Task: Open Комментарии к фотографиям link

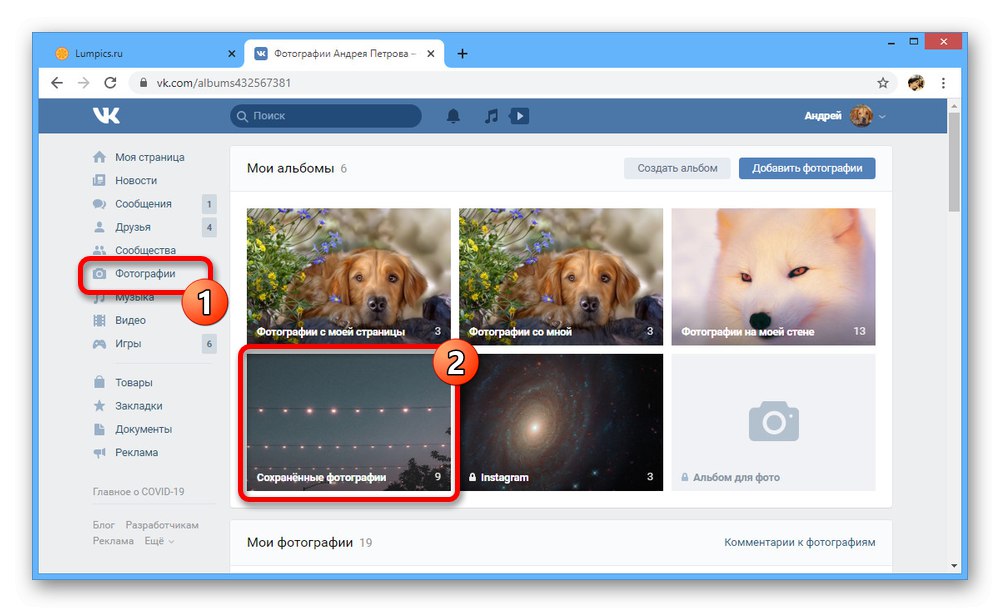Action: click(799, 543)
